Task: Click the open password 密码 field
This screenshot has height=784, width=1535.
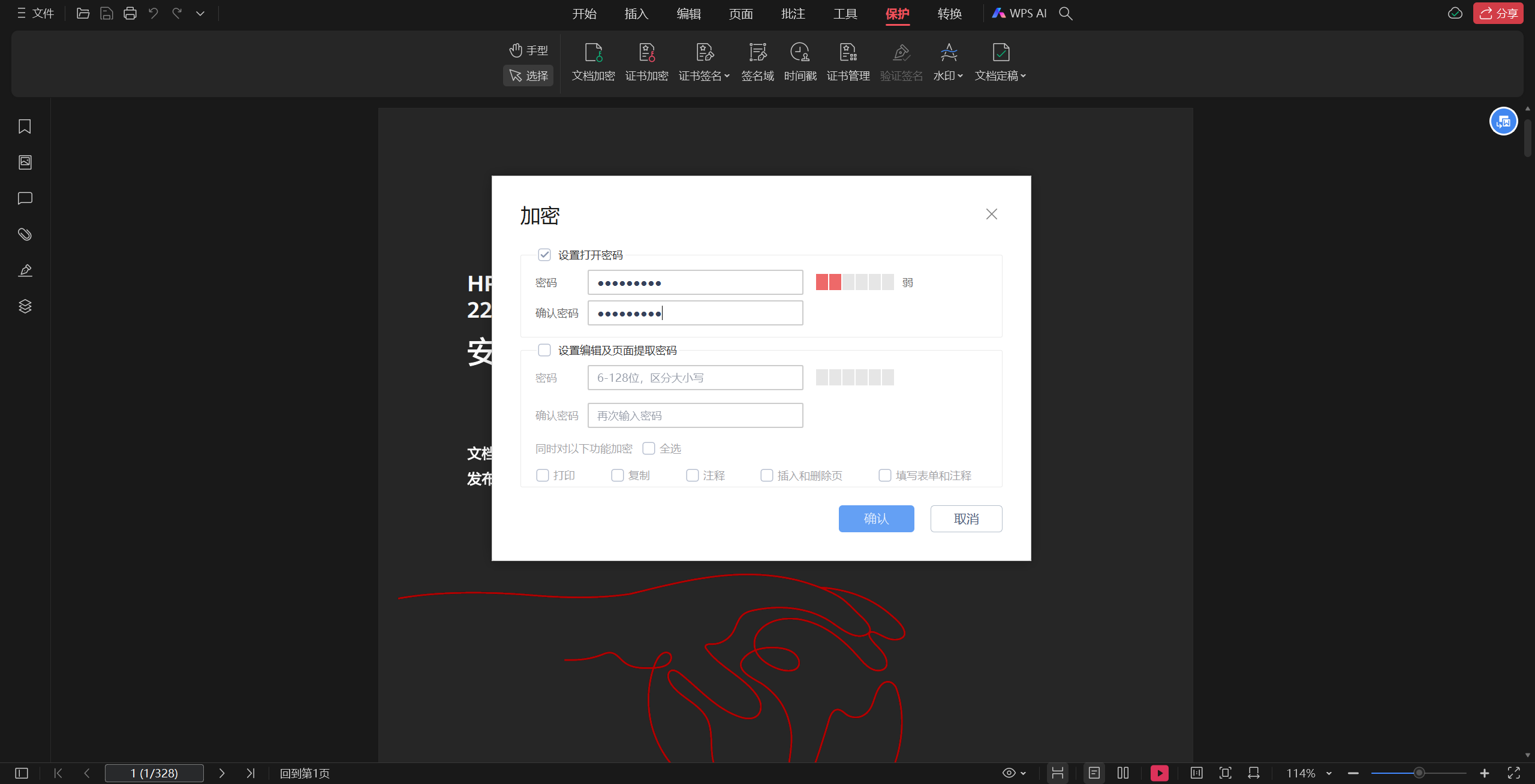Action: (x=695, y=282)
